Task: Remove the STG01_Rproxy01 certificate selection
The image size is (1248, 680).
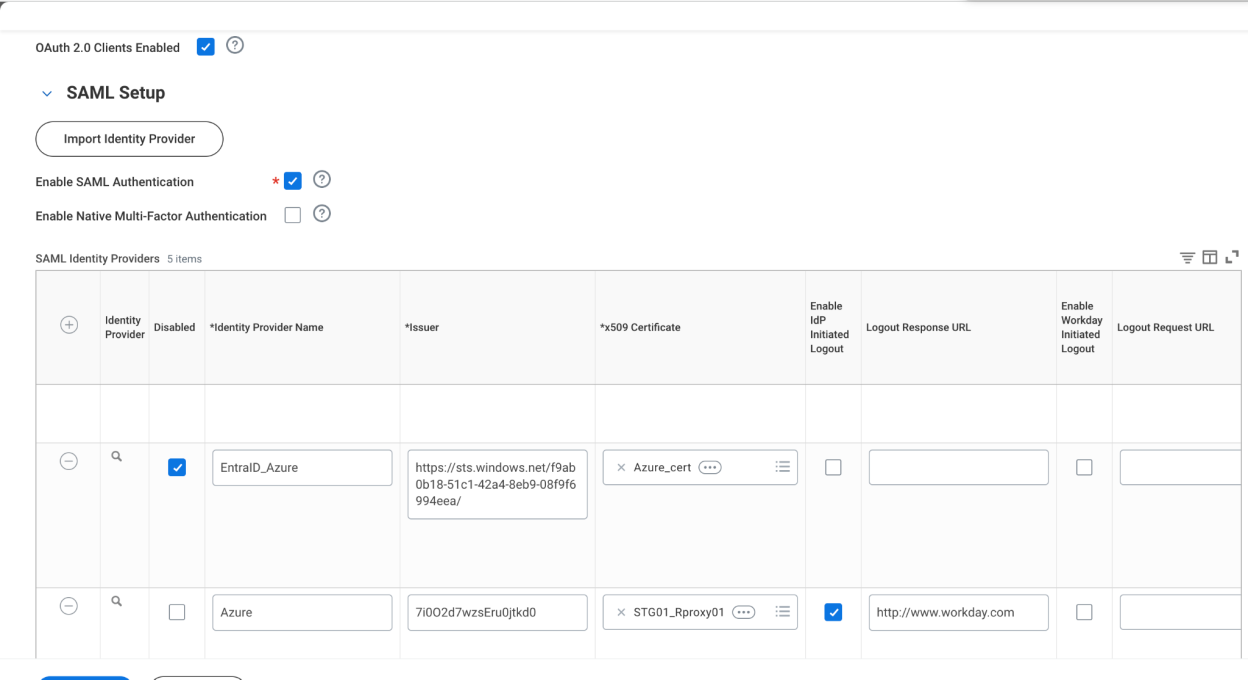Action: (621, 613)
